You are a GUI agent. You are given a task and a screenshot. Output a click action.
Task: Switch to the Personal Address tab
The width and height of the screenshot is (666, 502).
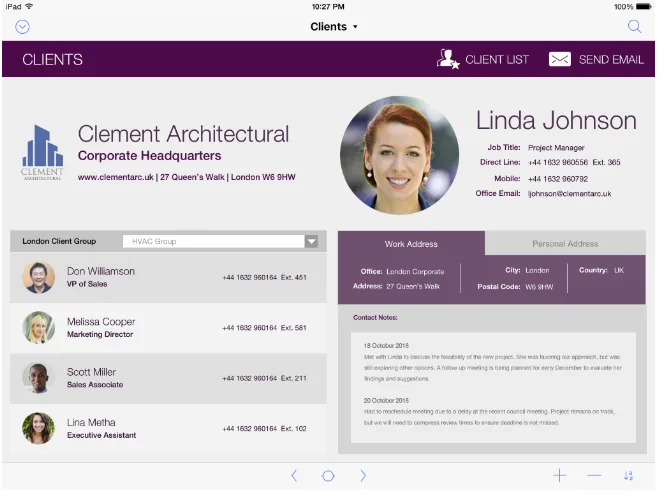coord(565,243)
